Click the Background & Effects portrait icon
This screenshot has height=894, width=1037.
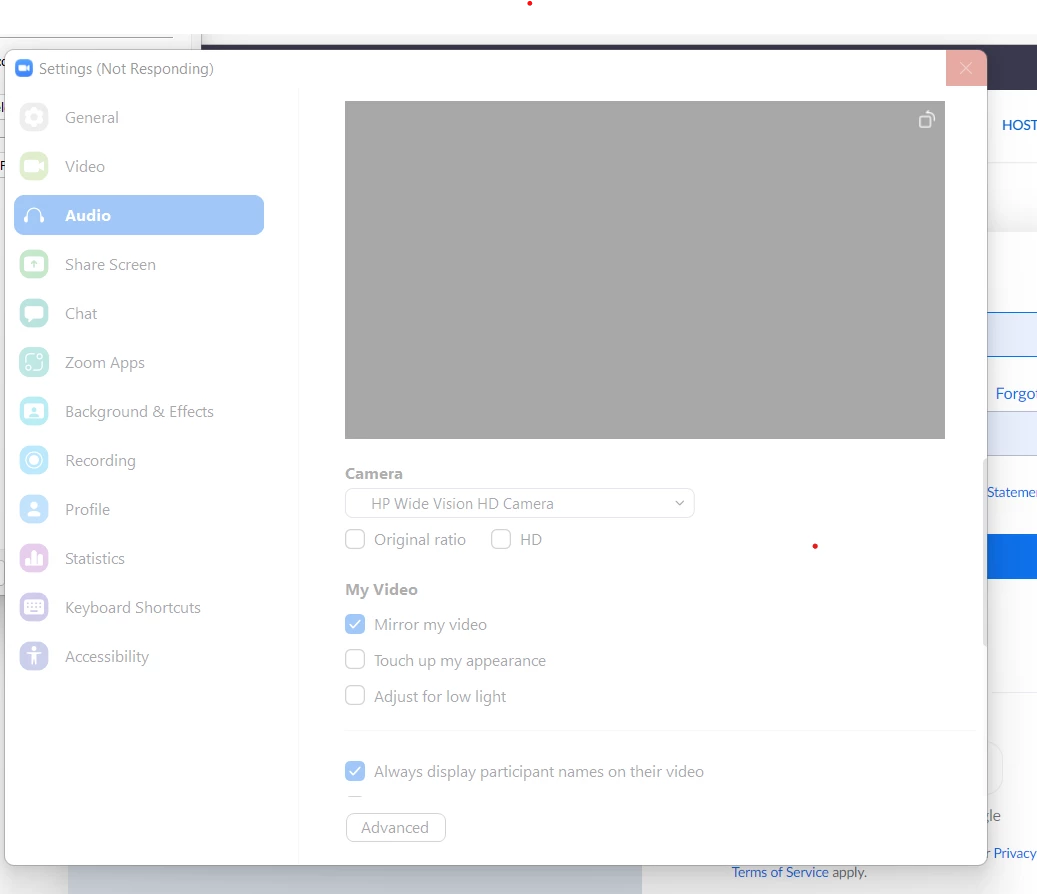[34, 411]
